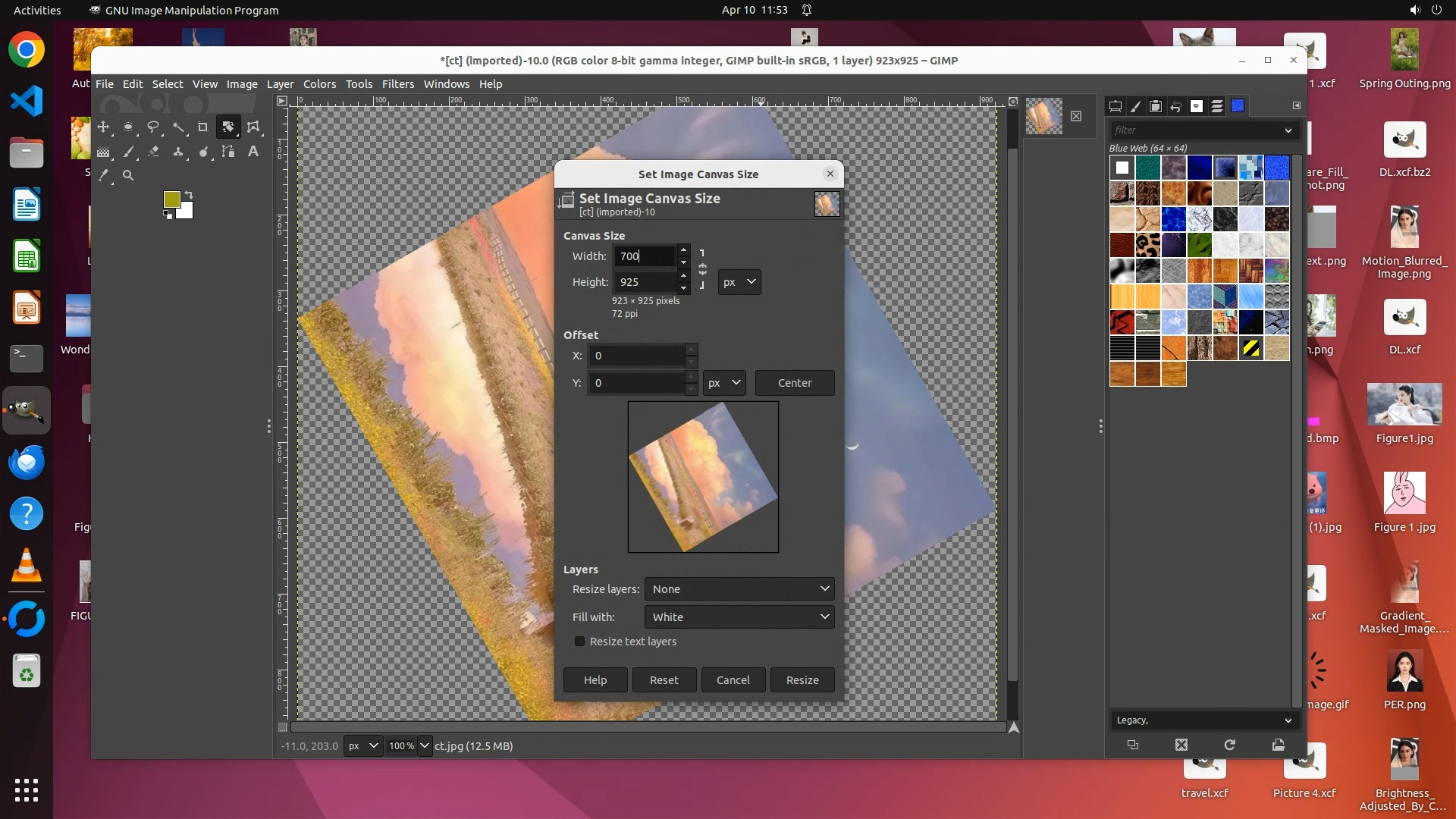Select the Free Select lasso tool
Screen dimensions: 1456x819
click(153, 127)
